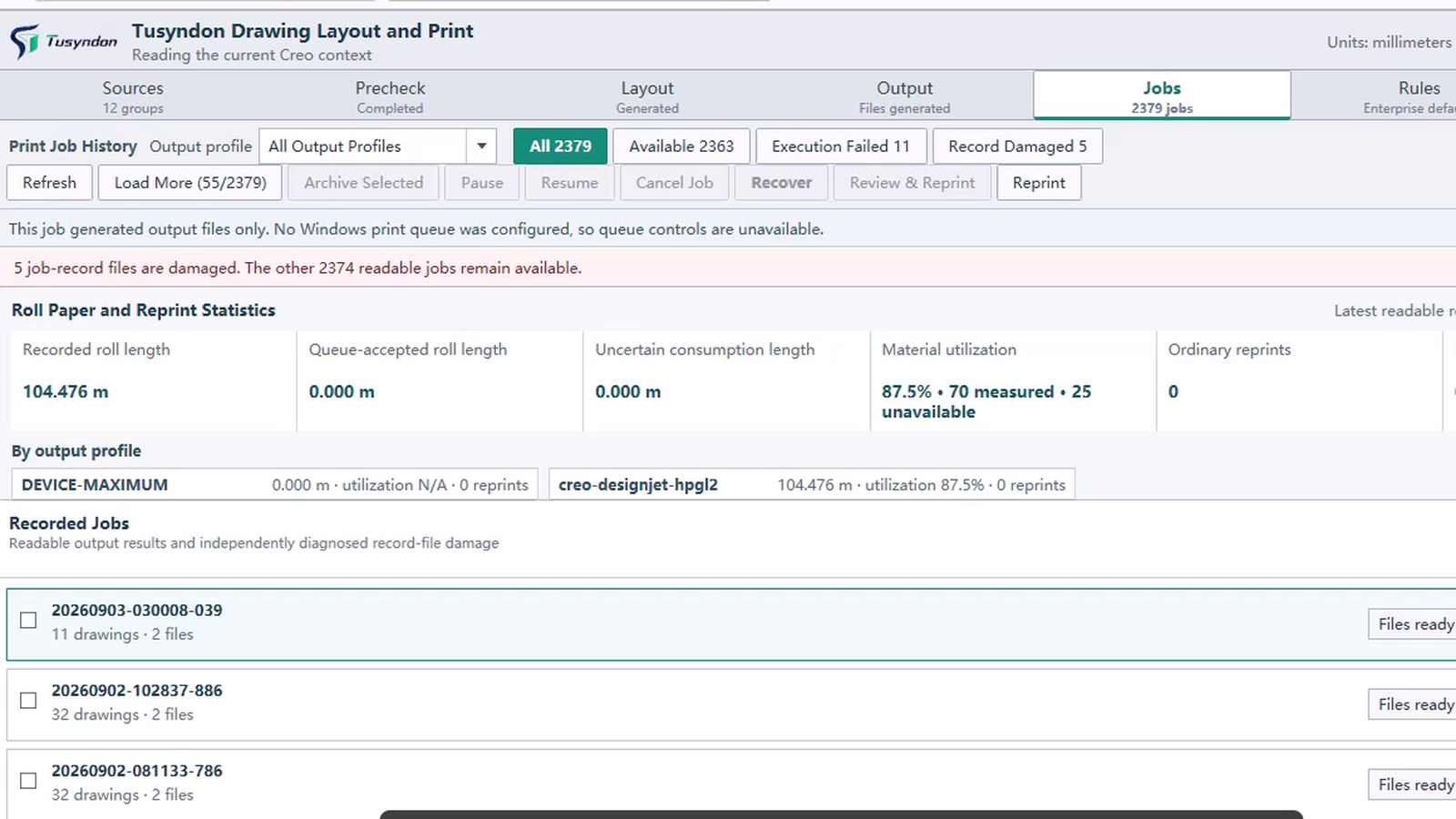Click the damaged job-record files warning

coord(298,268)
